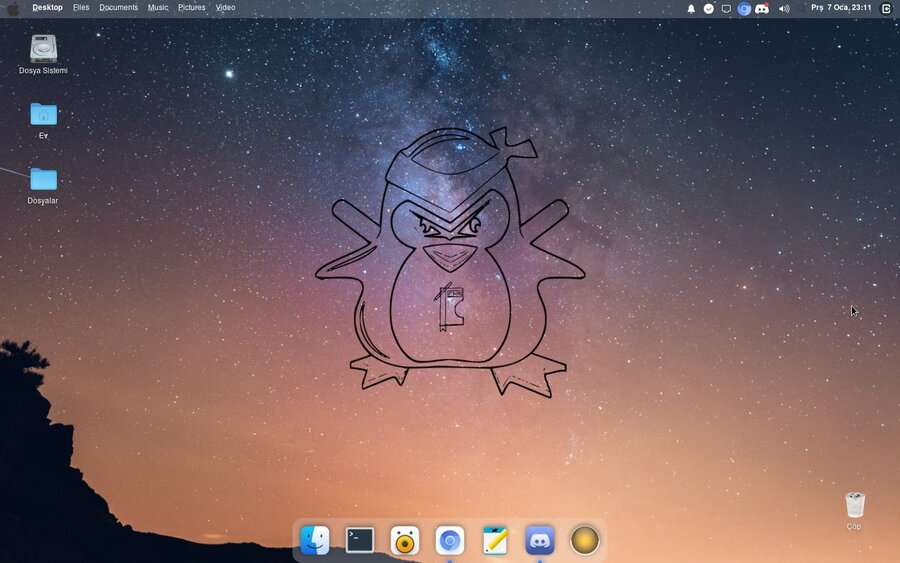
Task: Click the Discord tray icon in panel
Action: pos(762,9)
